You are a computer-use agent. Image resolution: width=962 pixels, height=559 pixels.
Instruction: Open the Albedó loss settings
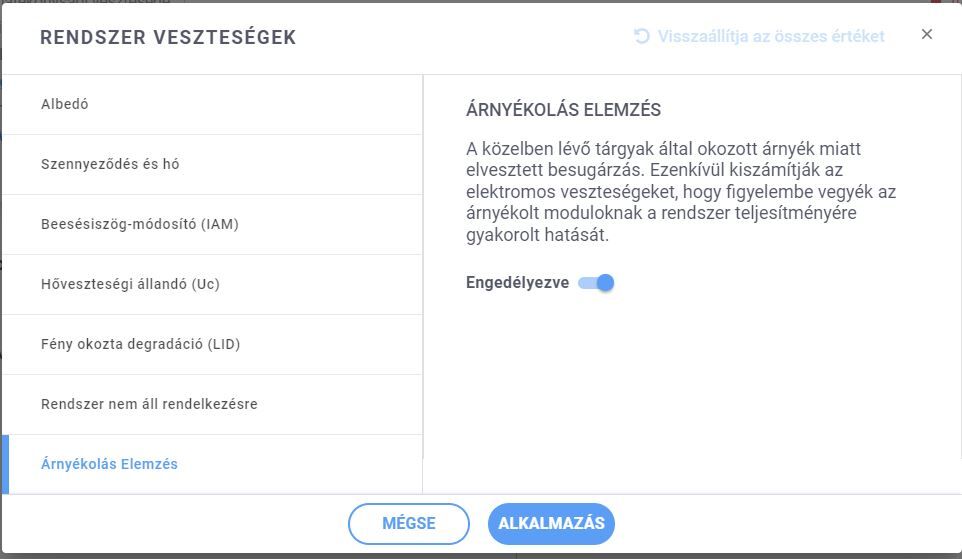(212, 104)
